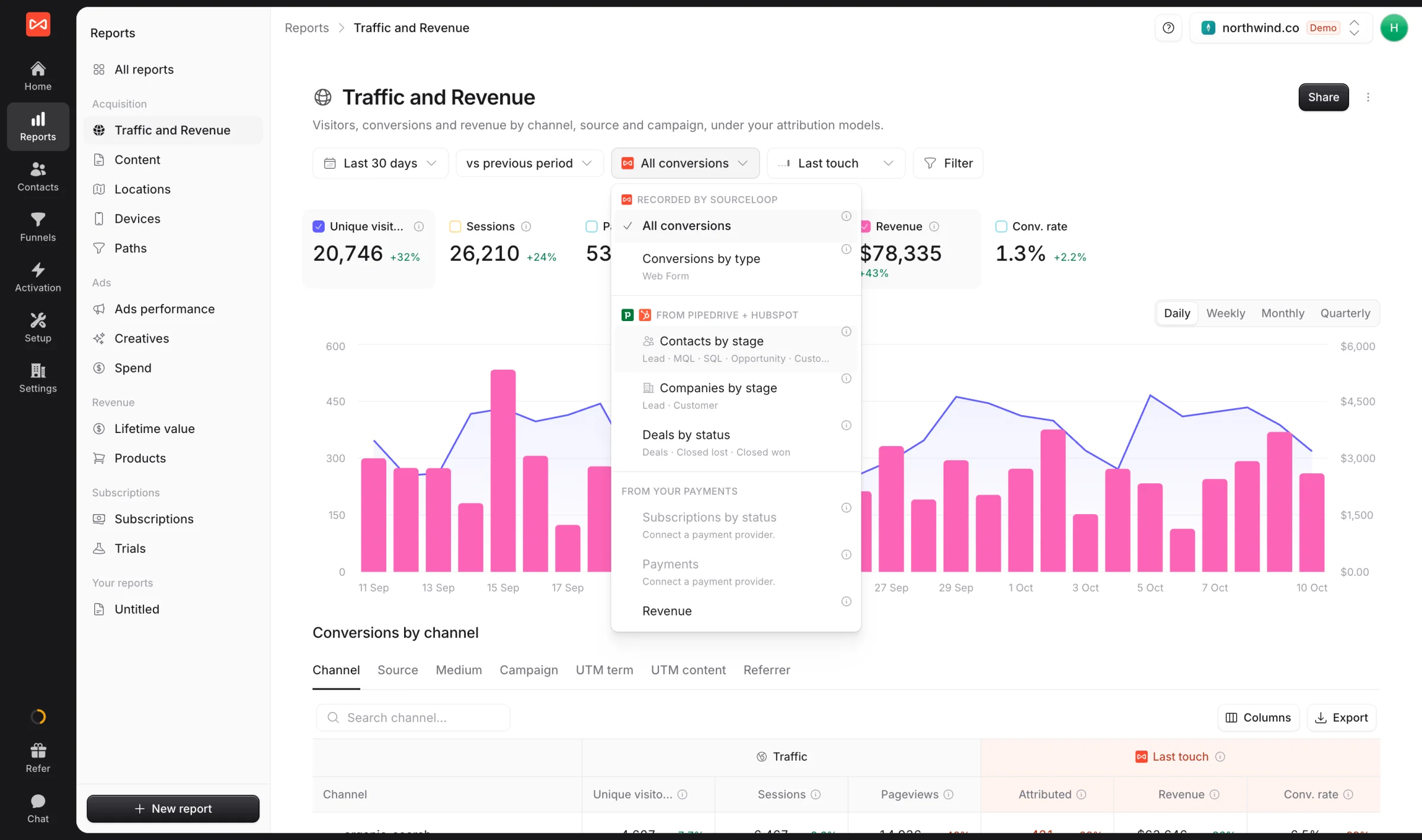Click info icon beside Sessions metric

coord(526,226)
